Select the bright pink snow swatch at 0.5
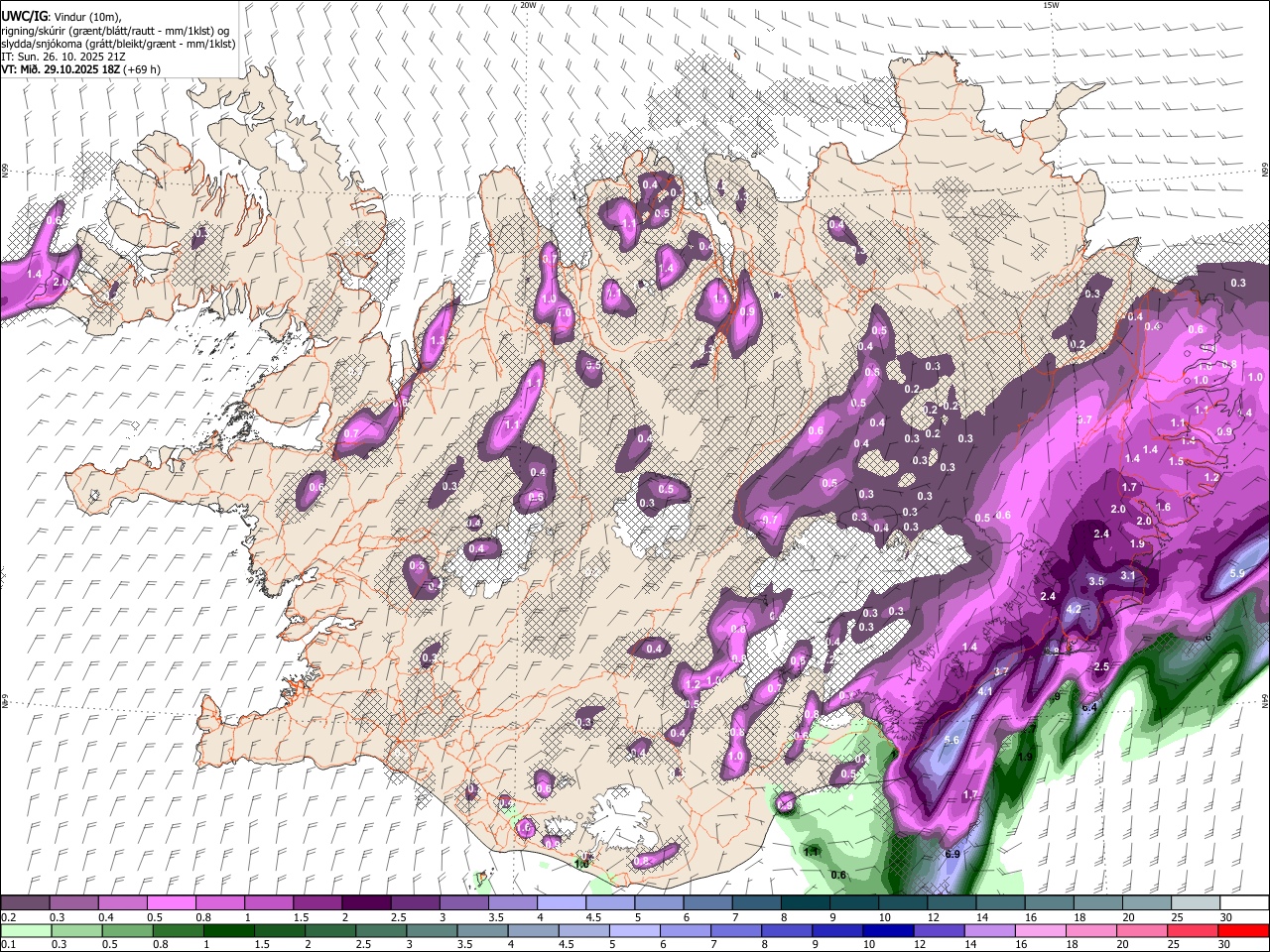 tap(171, 902)
